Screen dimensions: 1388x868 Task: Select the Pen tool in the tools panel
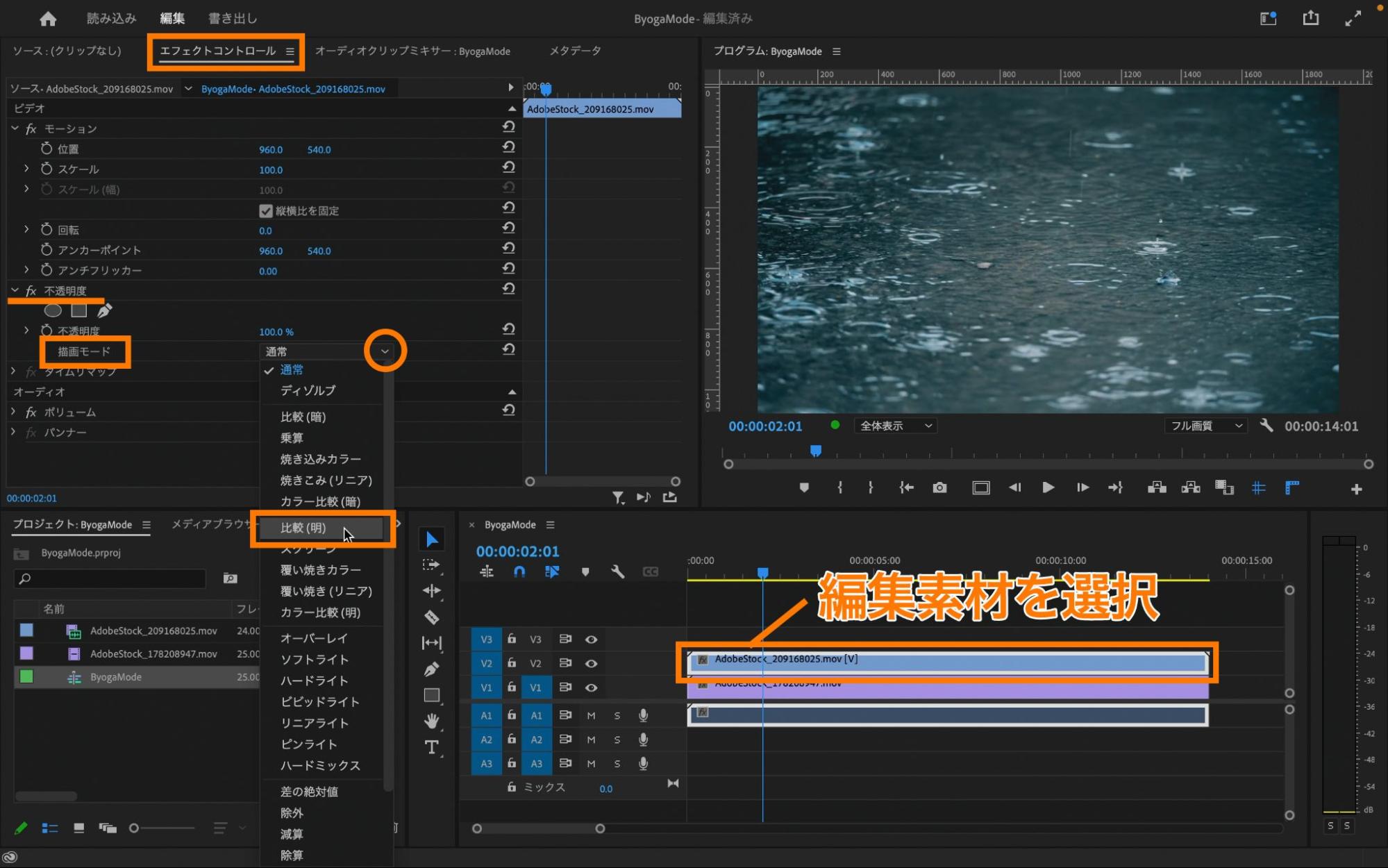pos(431,669)
